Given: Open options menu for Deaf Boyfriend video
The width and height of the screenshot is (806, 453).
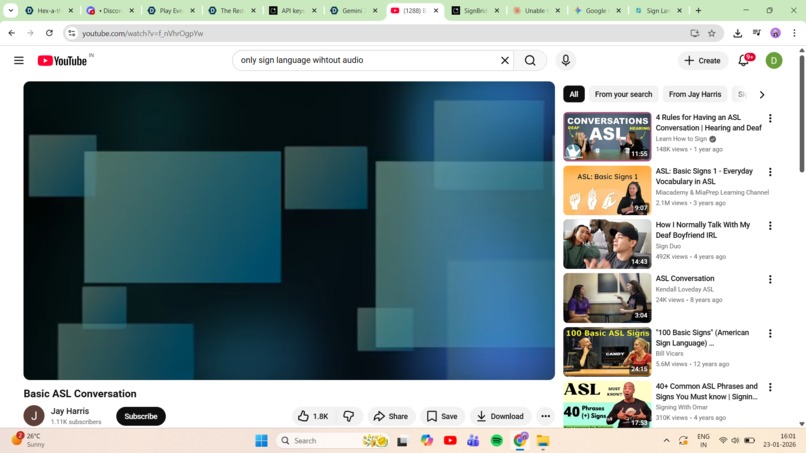Looking at the screenshot, I should (770, 226).
